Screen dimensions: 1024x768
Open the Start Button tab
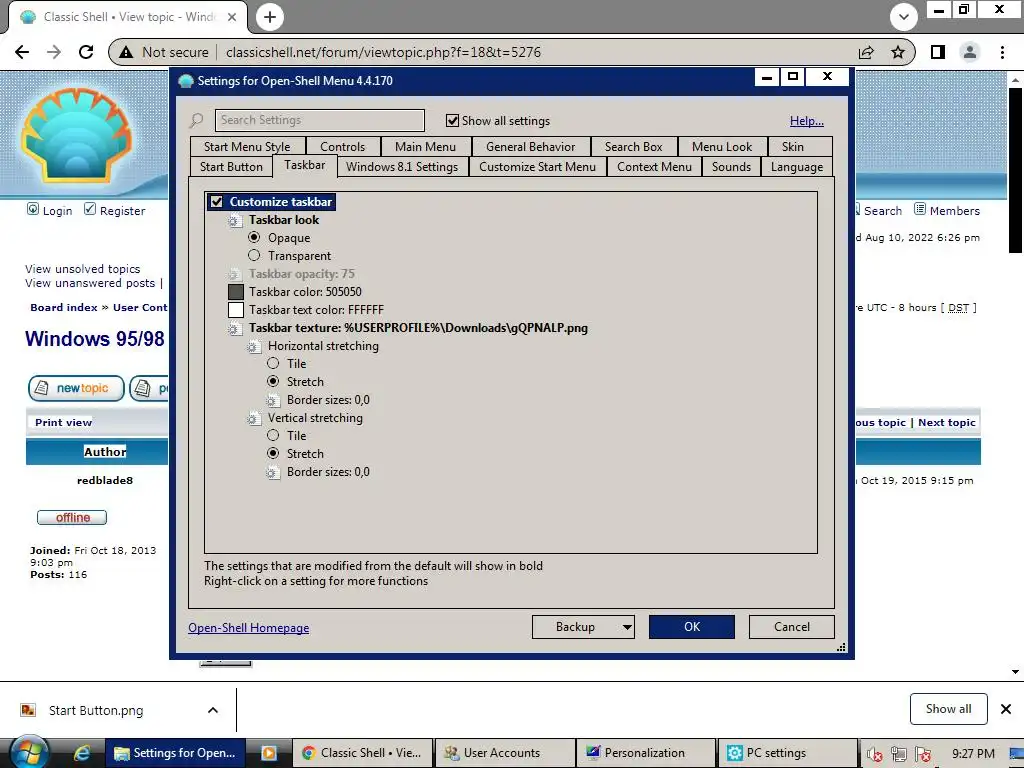pyautogui.click(x=231, y=167)
